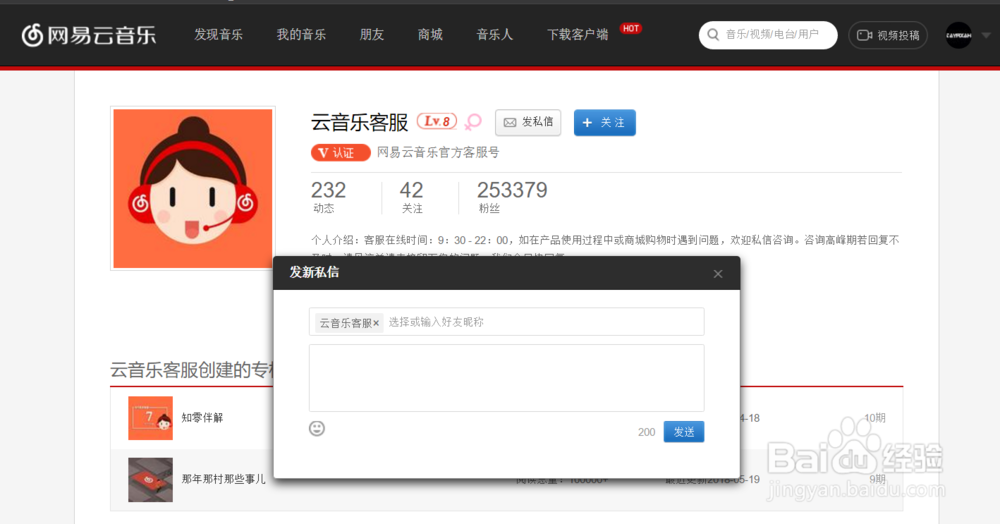
Task: Click the magnifier search icon
Action: click(x=713, y=35)
